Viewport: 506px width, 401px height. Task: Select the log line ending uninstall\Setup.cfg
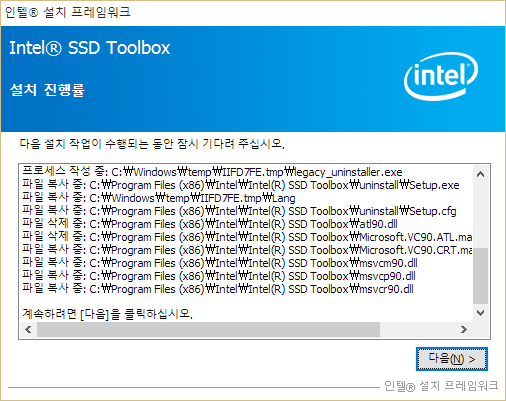239,211
